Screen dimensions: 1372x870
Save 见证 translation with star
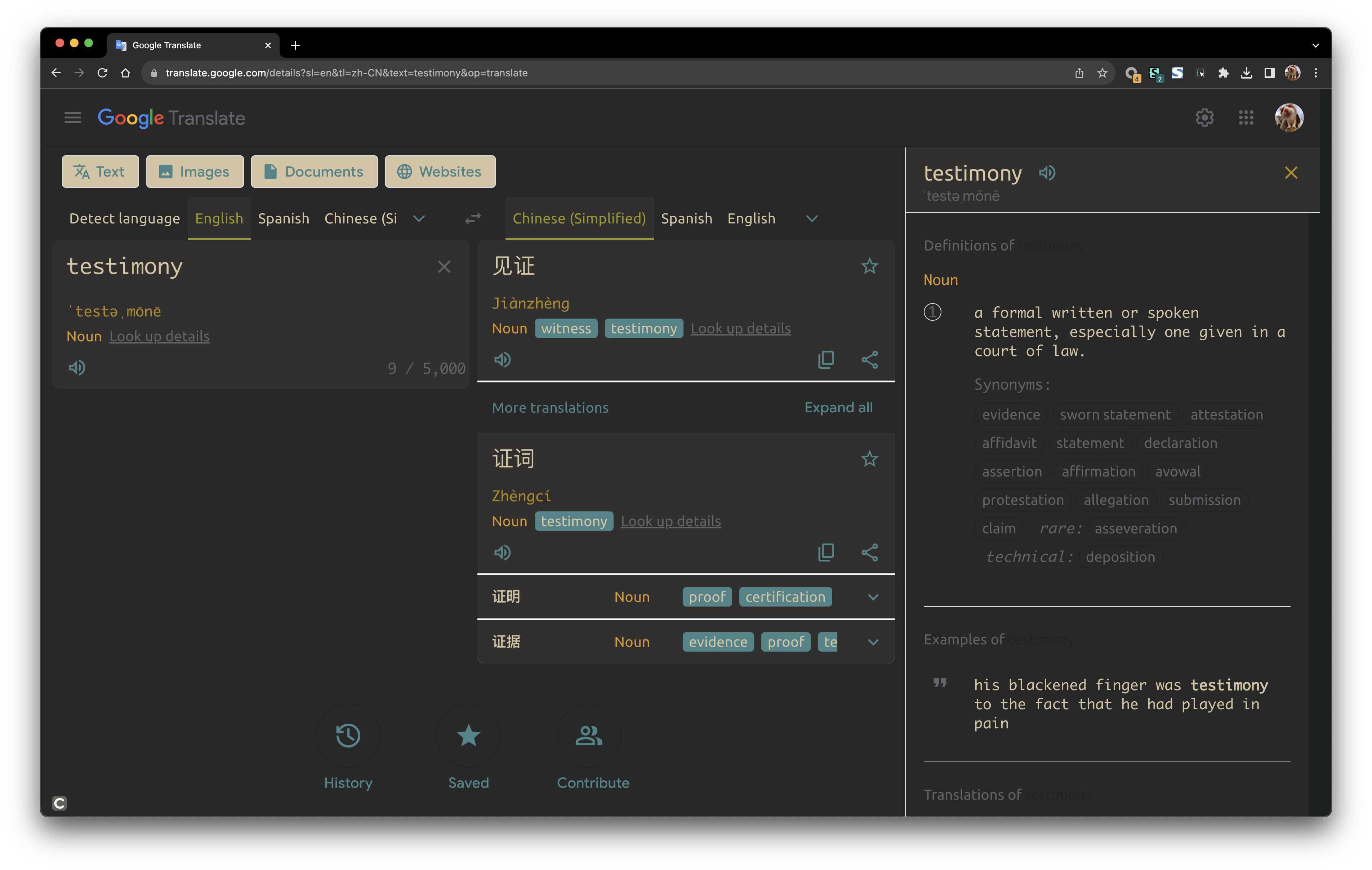tap(869, 266)
